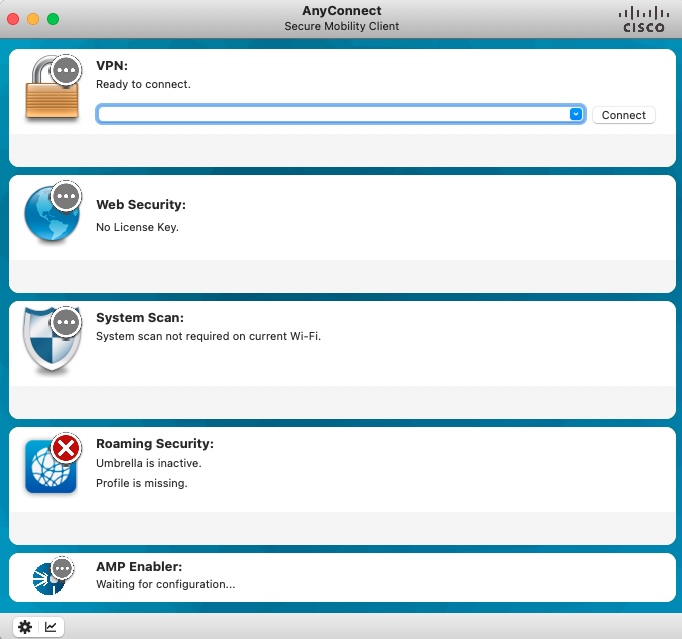Click 'Waiting for configuration...' text
Viewport: 682px width, 639px height.
pos(166,584)
